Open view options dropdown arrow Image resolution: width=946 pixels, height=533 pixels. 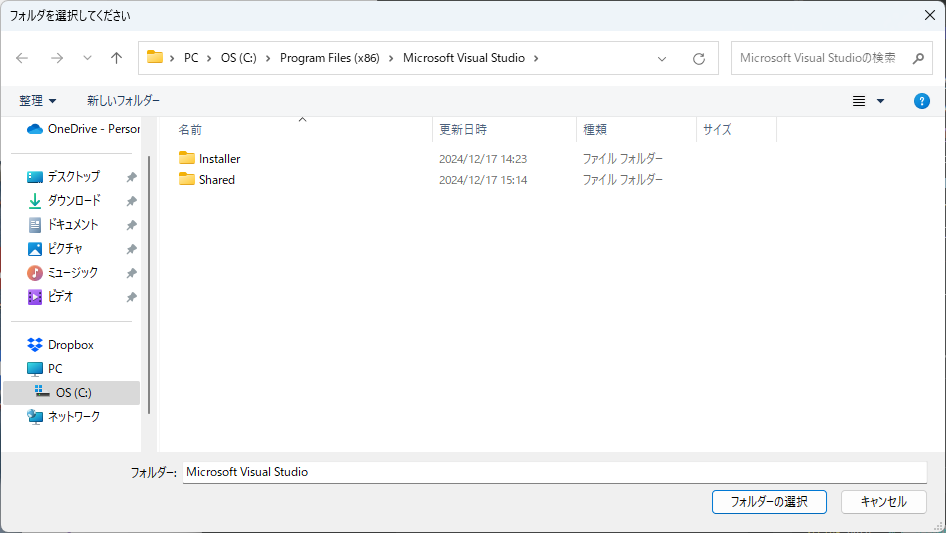coord(880,101)
